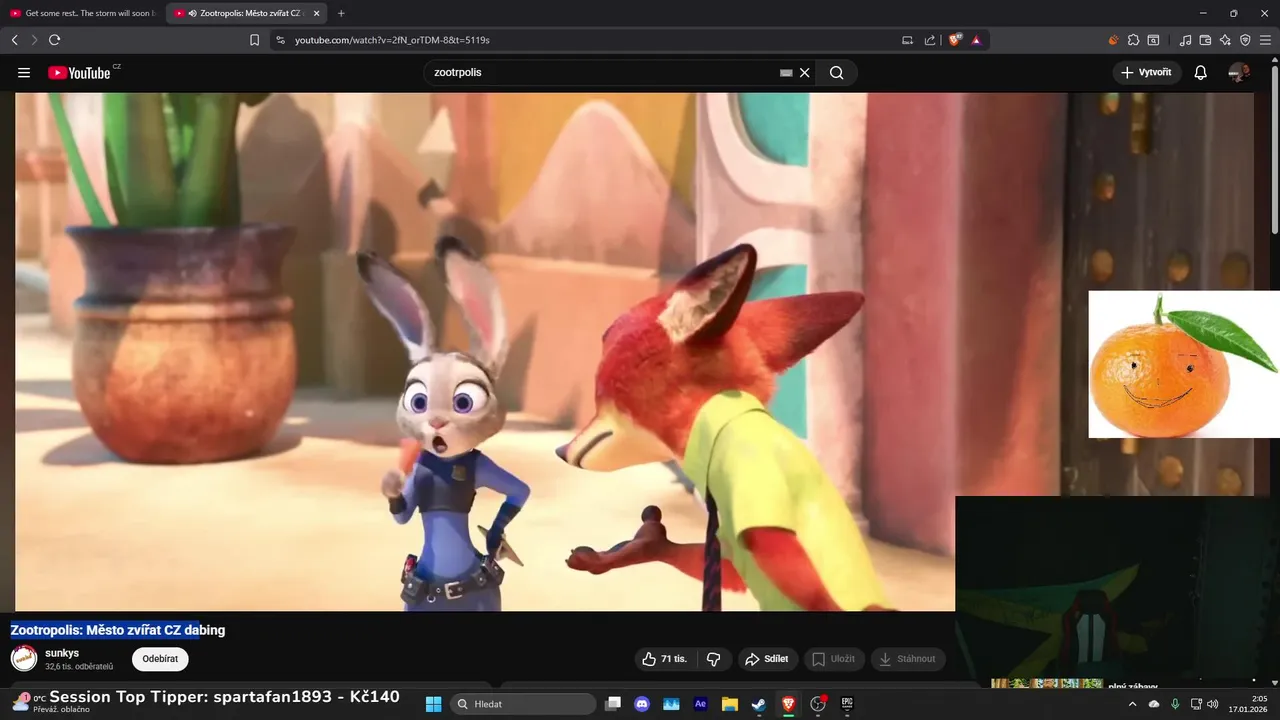This screenshot has height=720, width=1280.
Task: Open the OBS icon on taskbar
Action: 818,704
